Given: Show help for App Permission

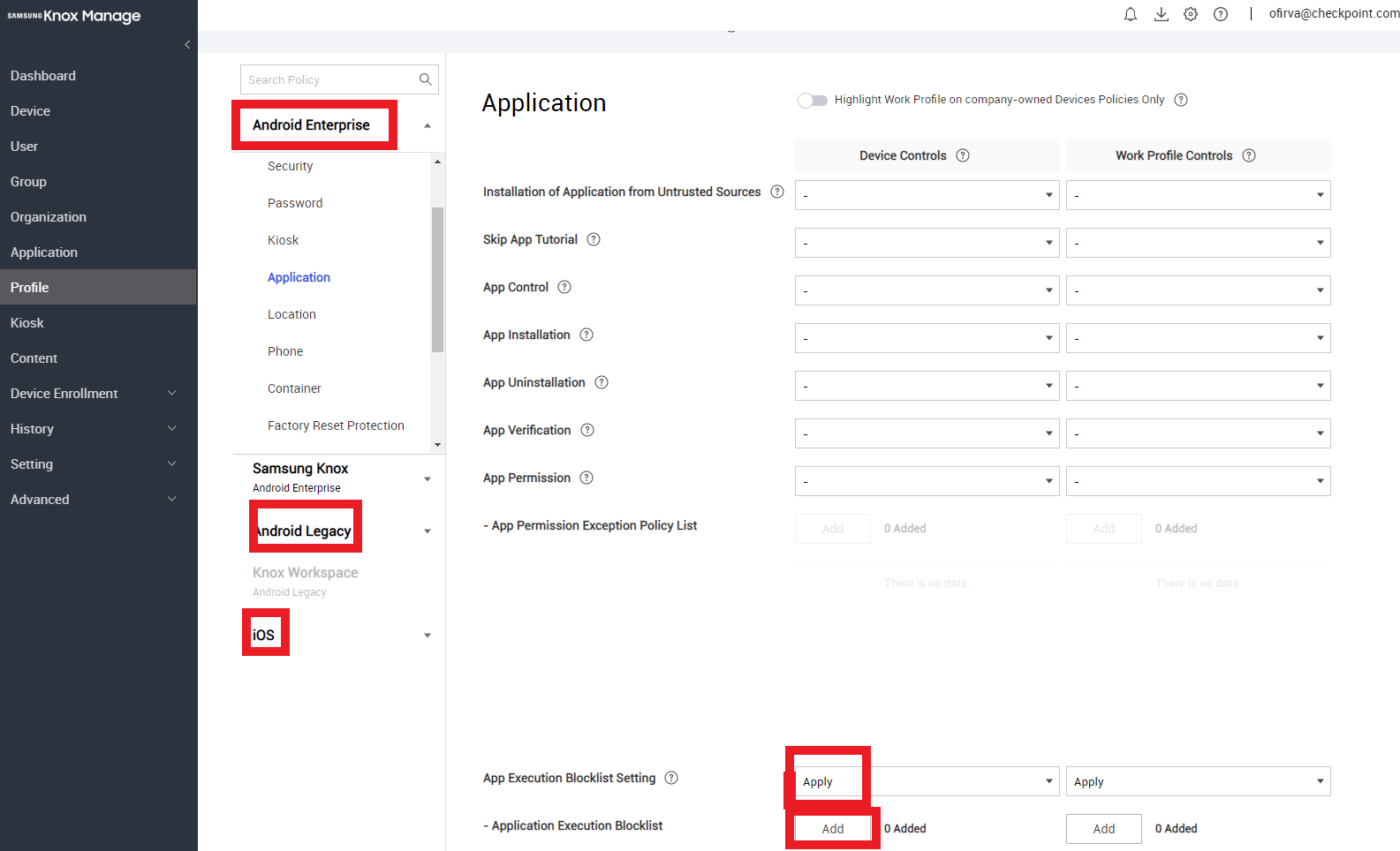Looking at the screenshot, I should tap(586, 478).
